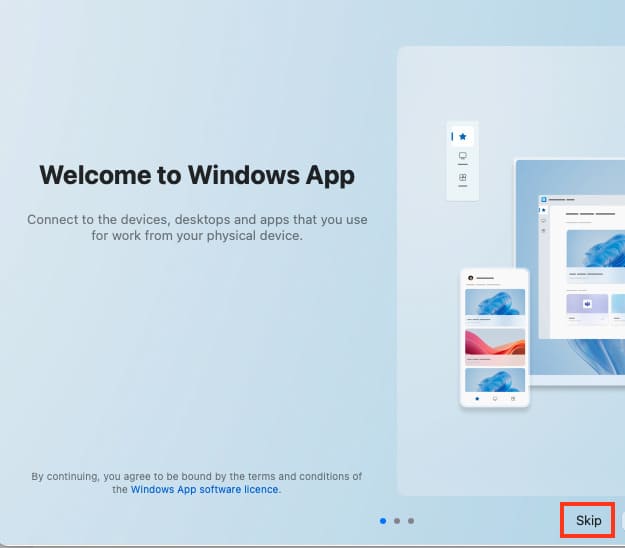This screenshot has height=548, width=625.
Task: Go to the second page indicator dot
Action: pos(397,521)
